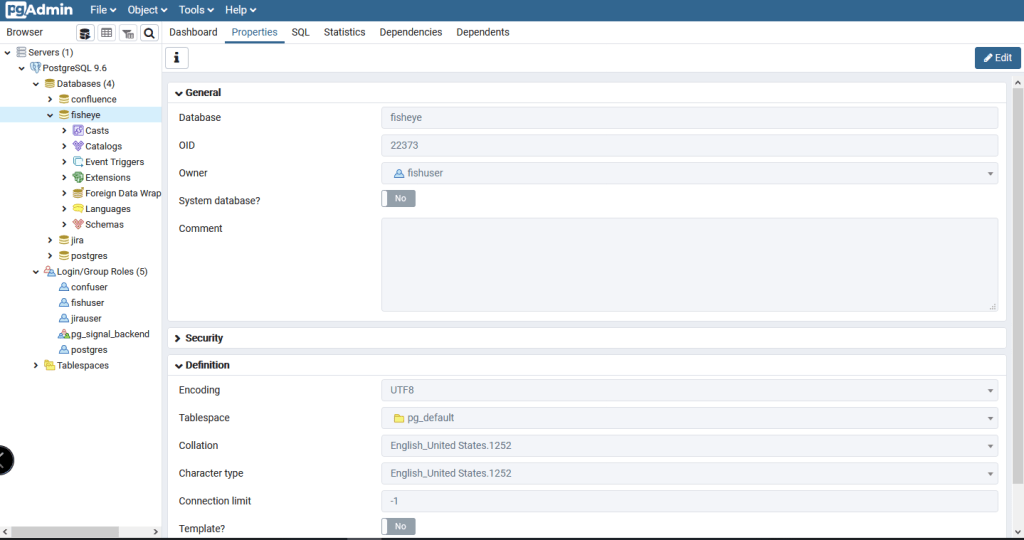Image resolution: width=1024 pixels, height=540 pixels.
Task: Toggle the Template switch
Action: (398, 526)
